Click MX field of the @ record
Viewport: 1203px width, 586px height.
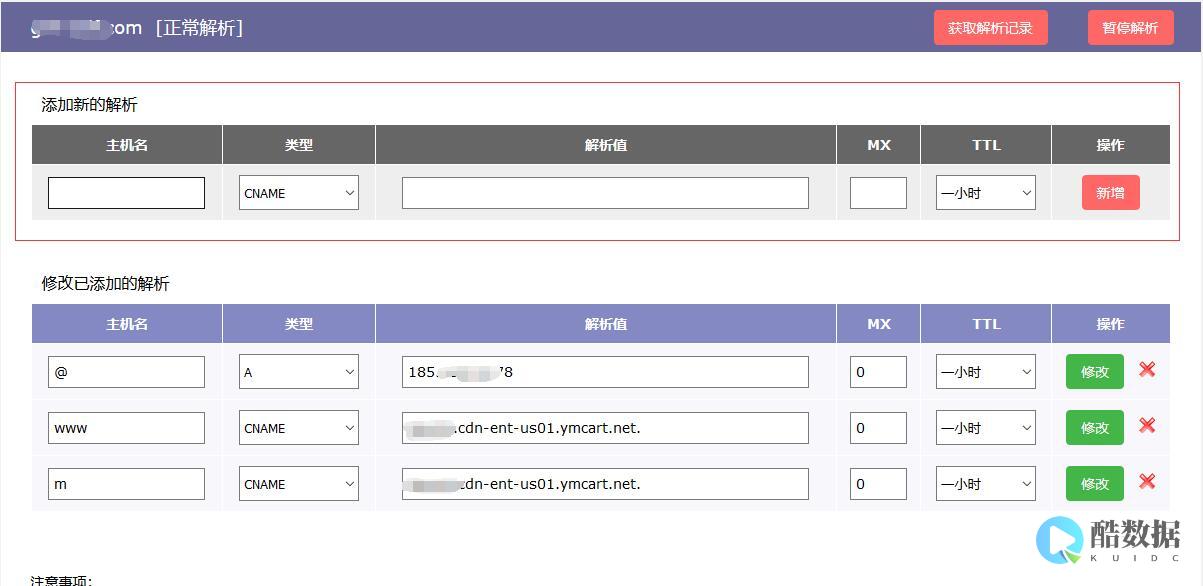pos(878,372)
